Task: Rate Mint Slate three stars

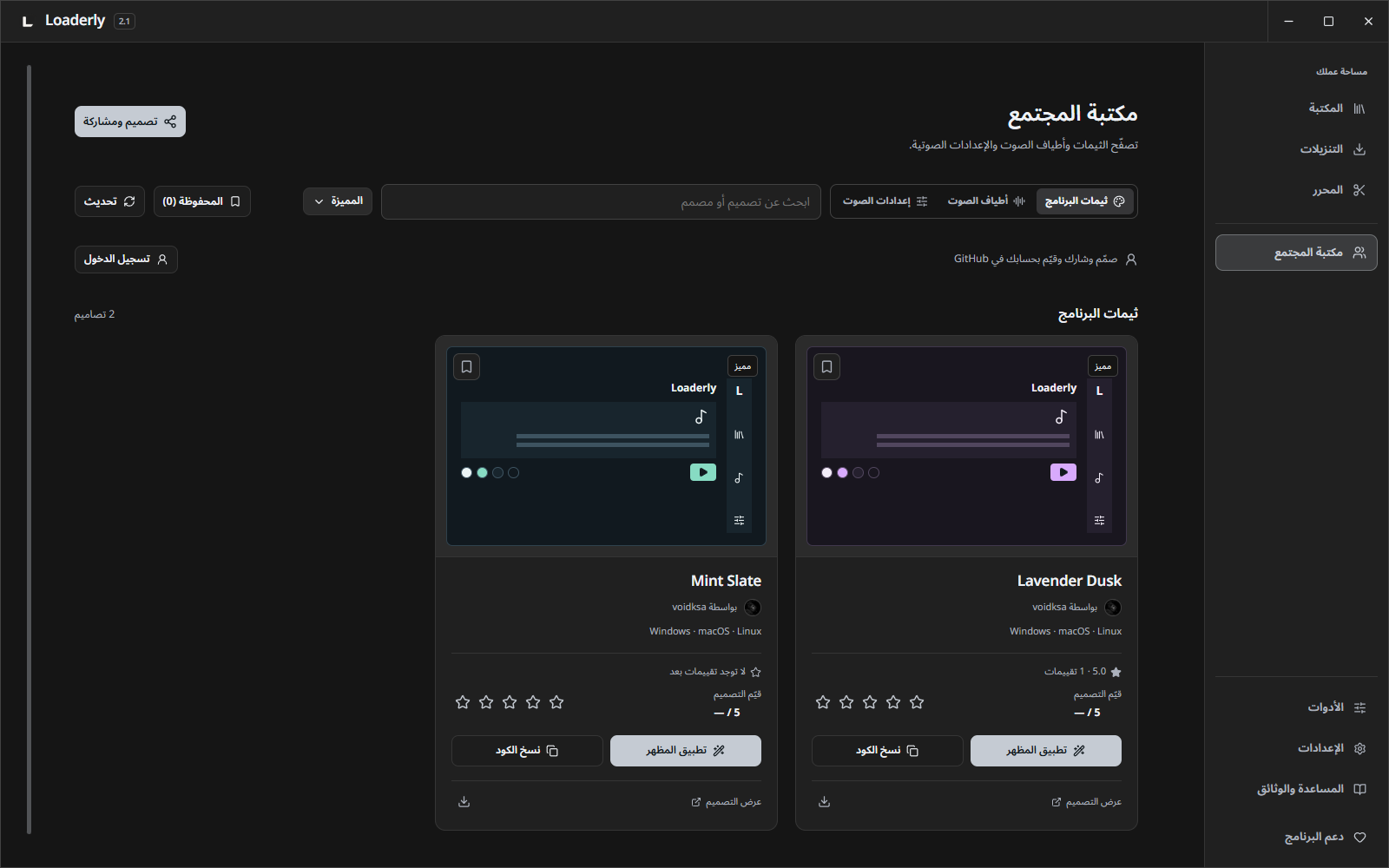Action: click(510, 702)
